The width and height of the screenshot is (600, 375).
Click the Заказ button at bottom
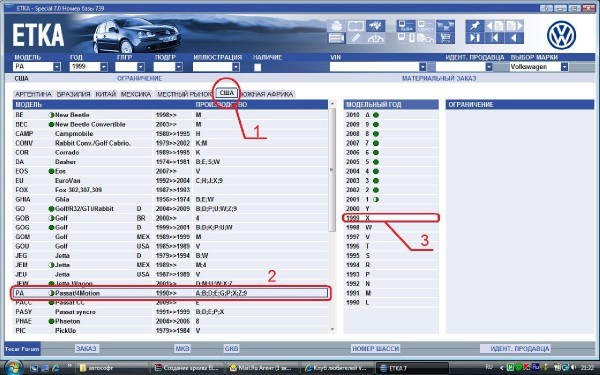point(86,349)
